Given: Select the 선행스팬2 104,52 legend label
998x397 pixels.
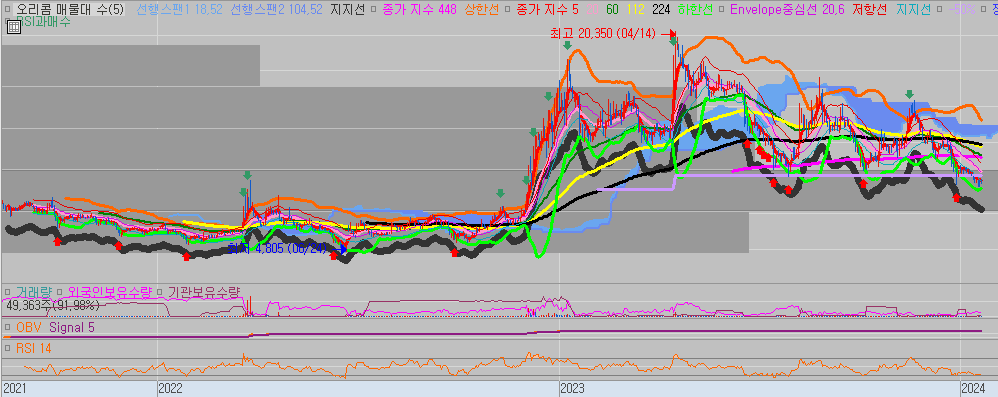Looking at the screenshot, I should tap(276, 10).
